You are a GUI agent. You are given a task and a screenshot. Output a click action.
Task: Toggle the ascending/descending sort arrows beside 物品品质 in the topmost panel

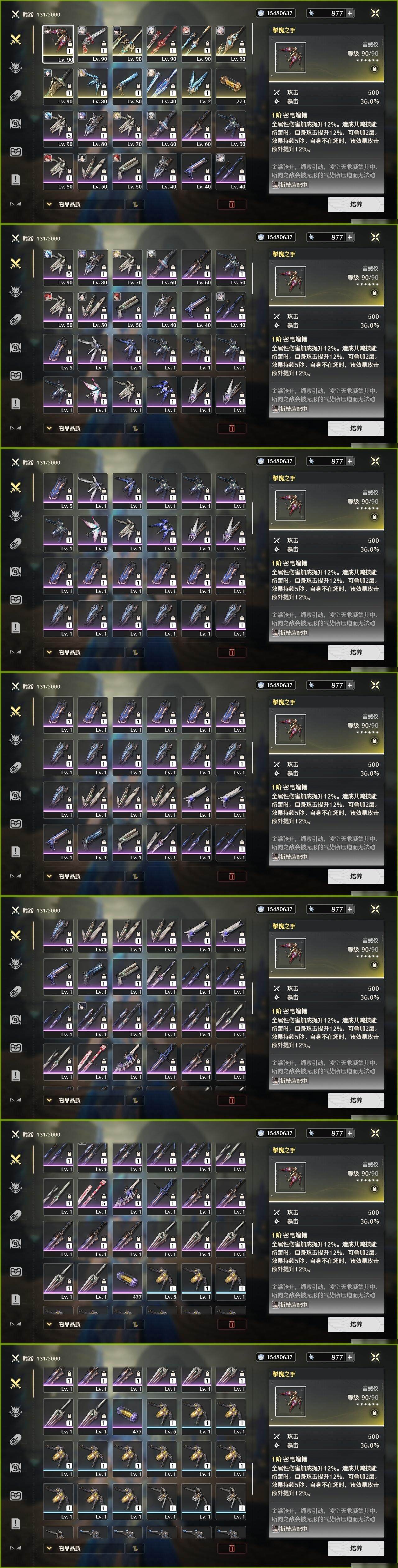point(135,204)
